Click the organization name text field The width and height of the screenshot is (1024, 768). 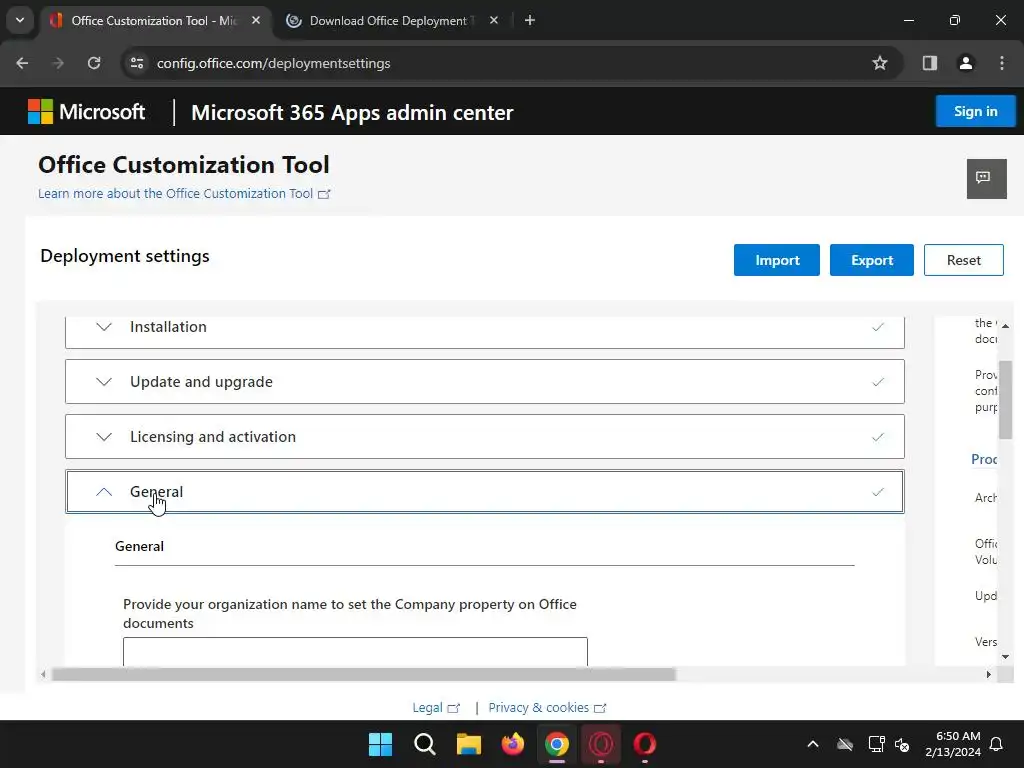point(355,652)
